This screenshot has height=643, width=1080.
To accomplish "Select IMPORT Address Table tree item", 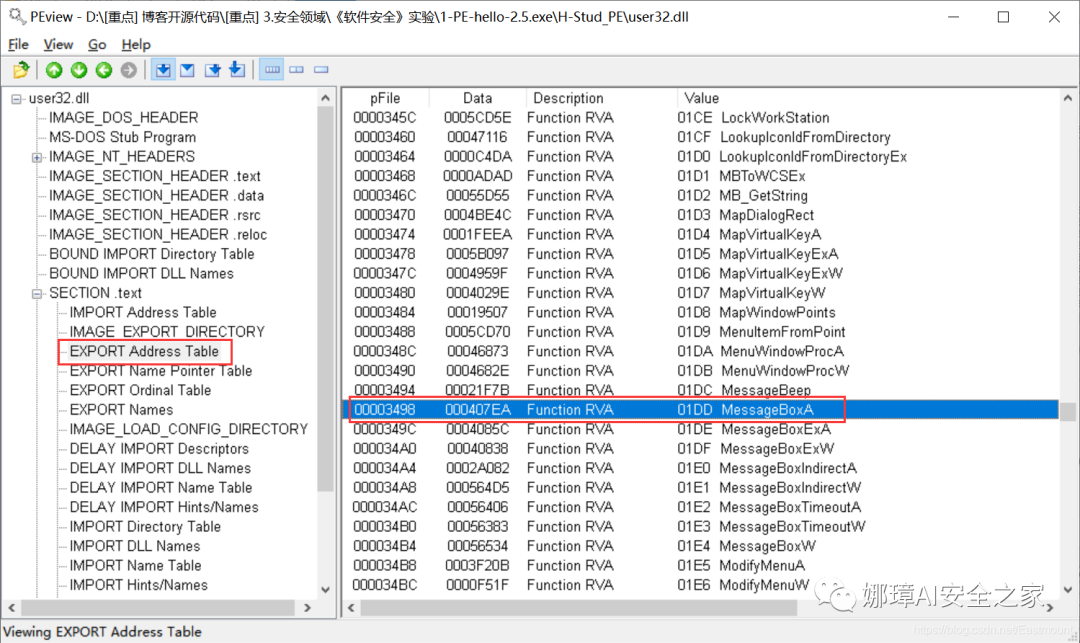I will tap(143, 313).
